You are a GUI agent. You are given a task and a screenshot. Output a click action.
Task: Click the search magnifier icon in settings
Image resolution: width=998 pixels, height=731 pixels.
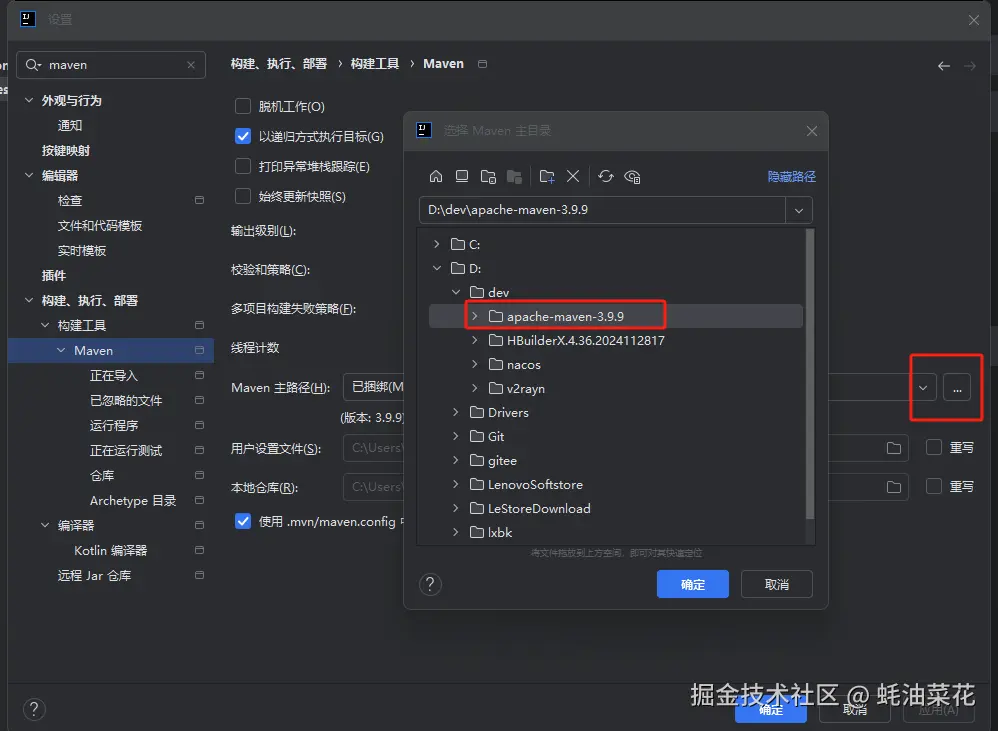[x=32, y=65]
